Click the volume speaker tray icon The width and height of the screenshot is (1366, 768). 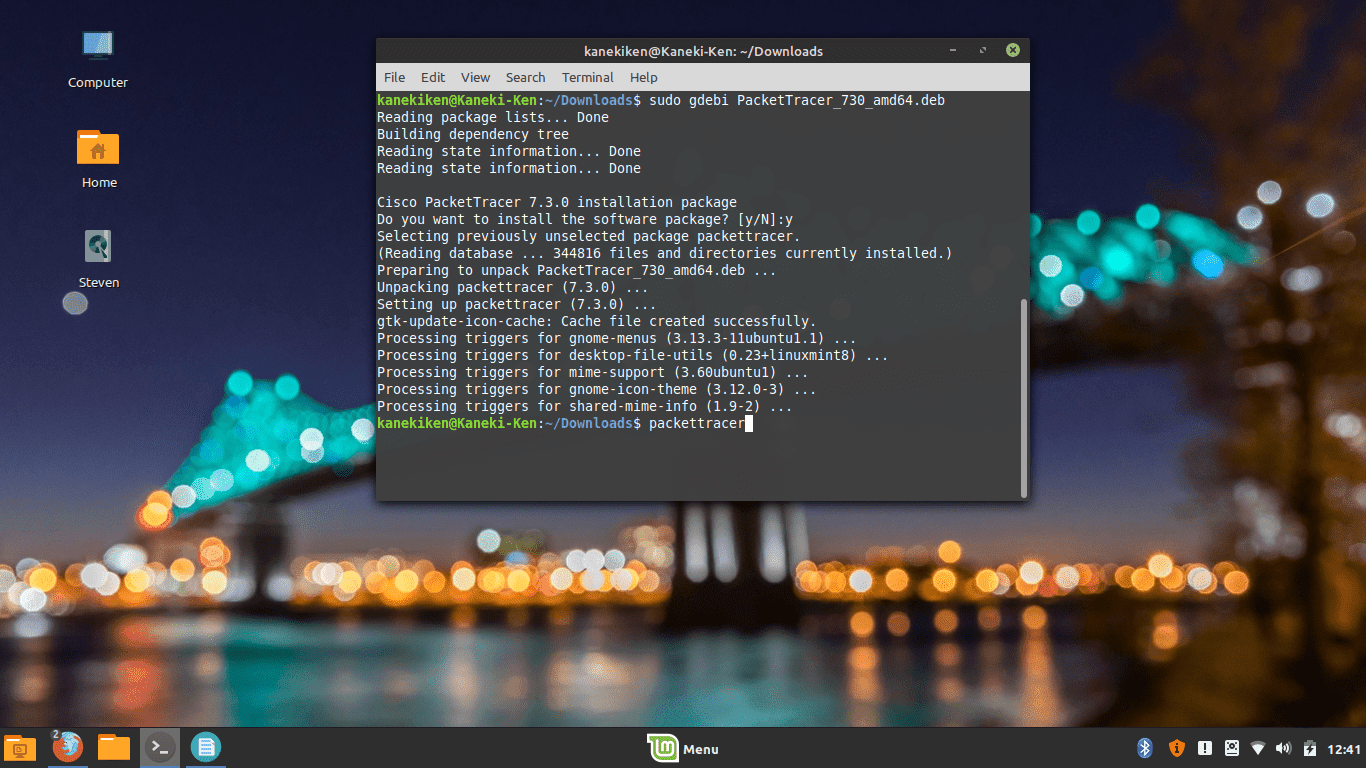coord(1284,748)
